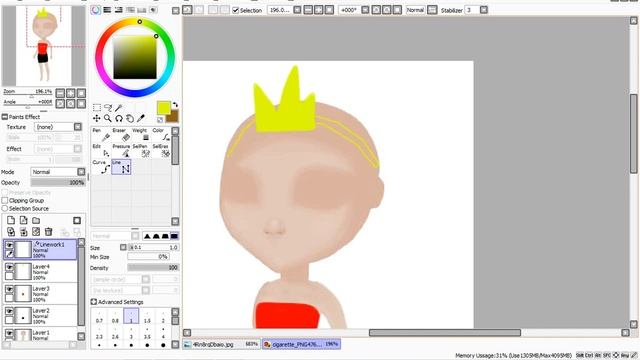The width and height of the screenshot is (640, 360).
Task: Adjust the layer Opacity slider
Action: click(x=58, y=182)
